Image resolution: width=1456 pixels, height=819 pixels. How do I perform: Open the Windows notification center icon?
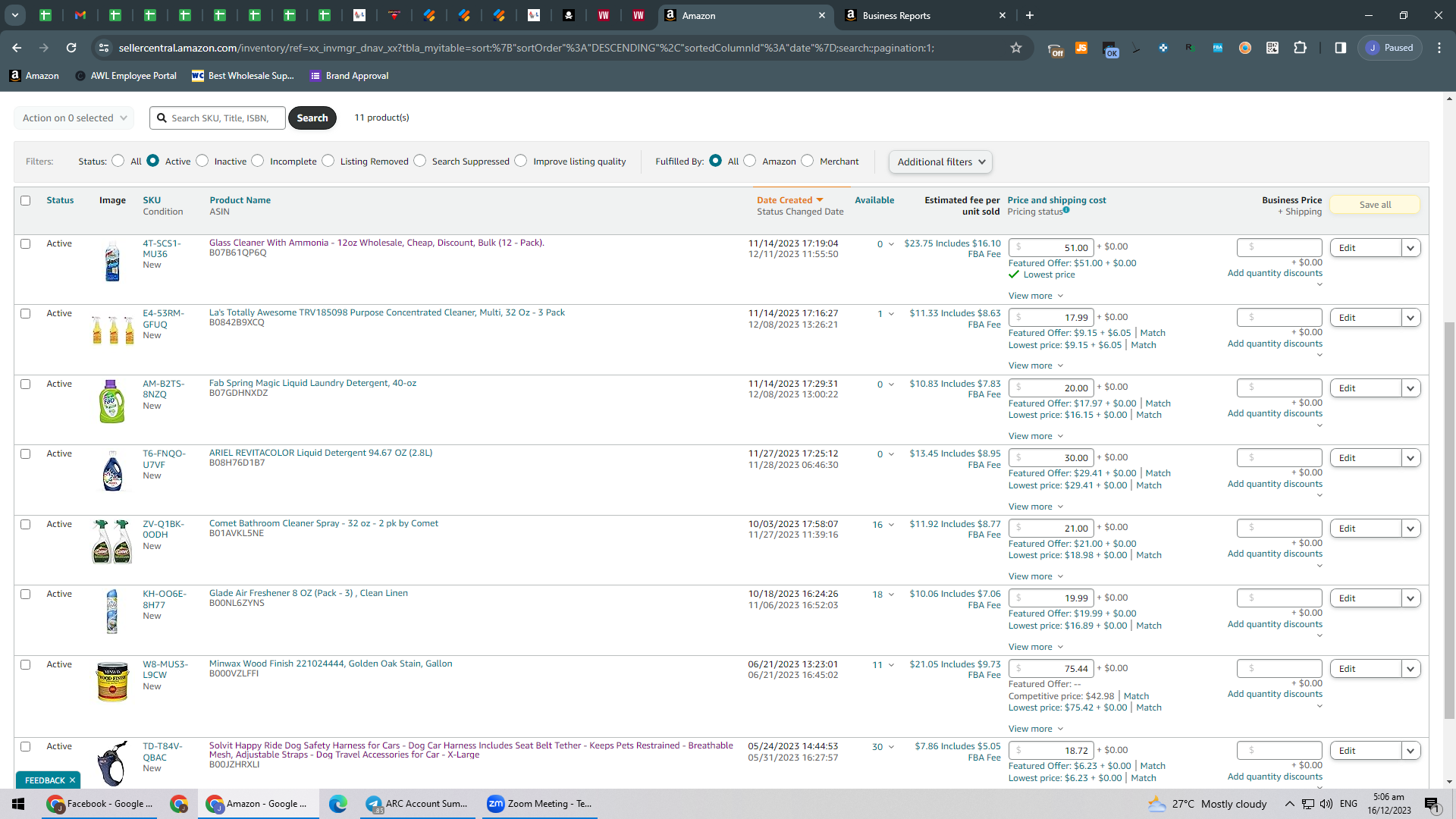(x=1432, y=804)
